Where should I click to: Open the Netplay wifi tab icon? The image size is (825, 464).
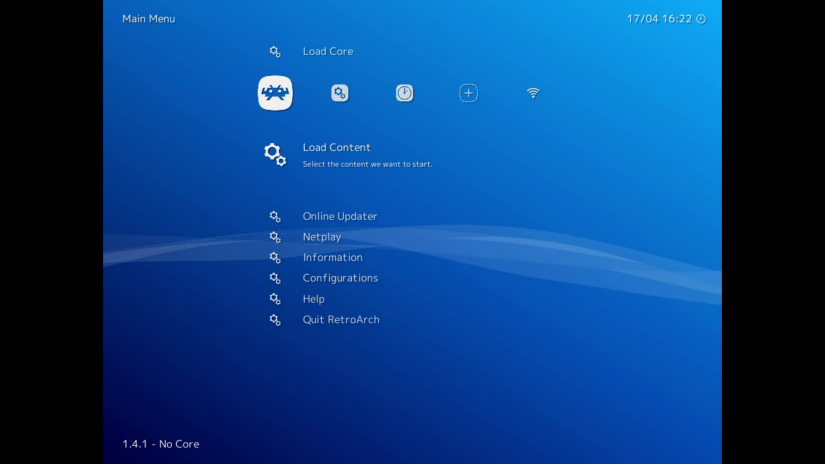533,93
